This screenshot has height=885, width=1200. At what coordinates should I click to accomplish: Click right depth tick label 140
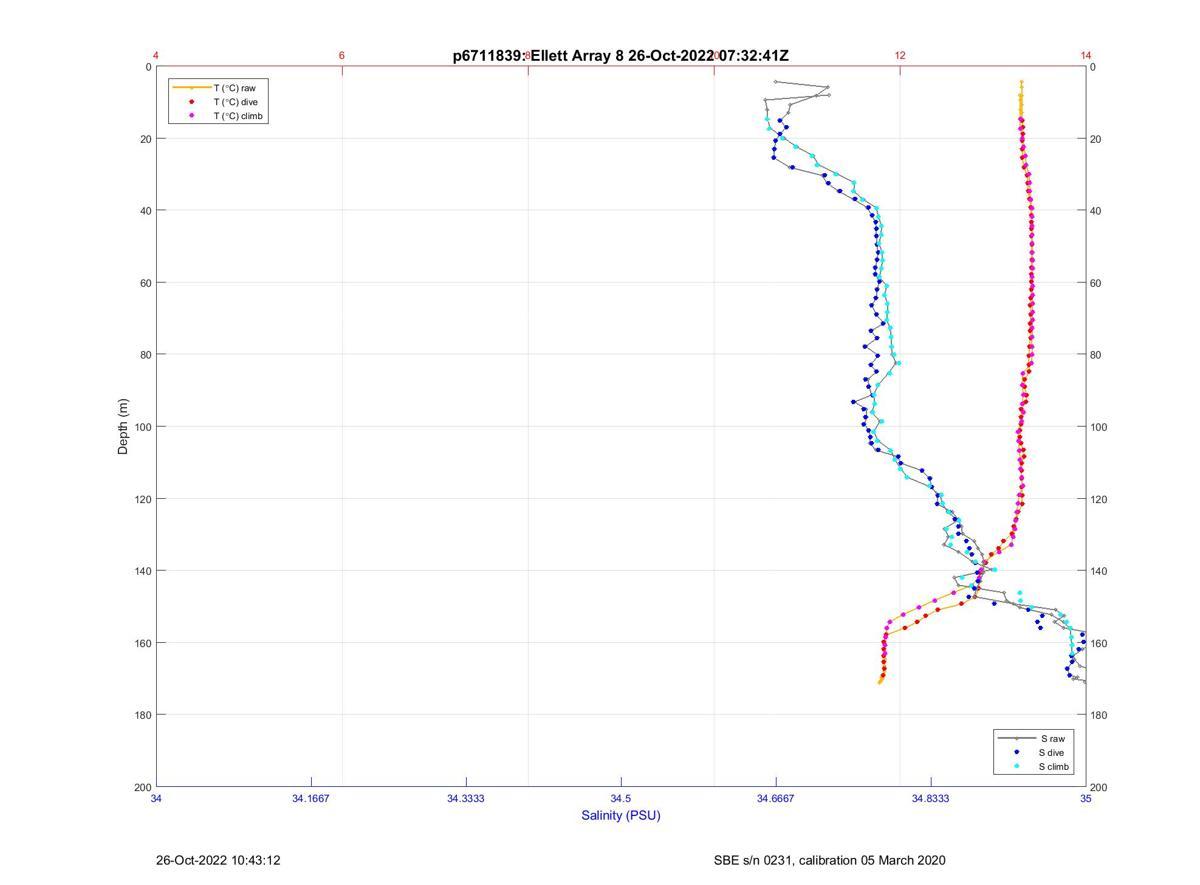[1099, 571]
